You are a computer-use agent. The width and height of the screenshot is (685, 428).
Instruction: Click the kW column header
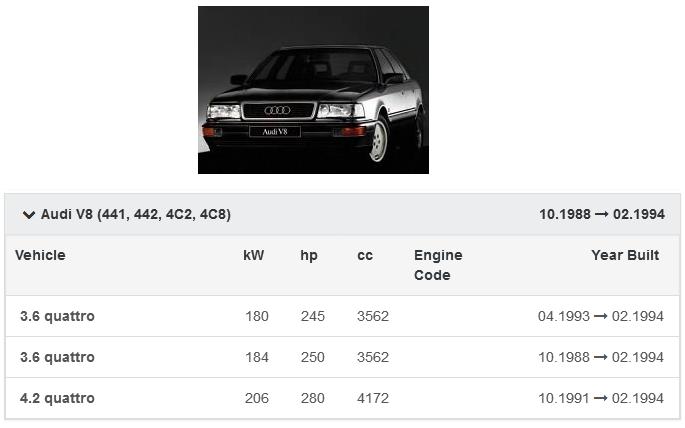click(x=254, y=256)
